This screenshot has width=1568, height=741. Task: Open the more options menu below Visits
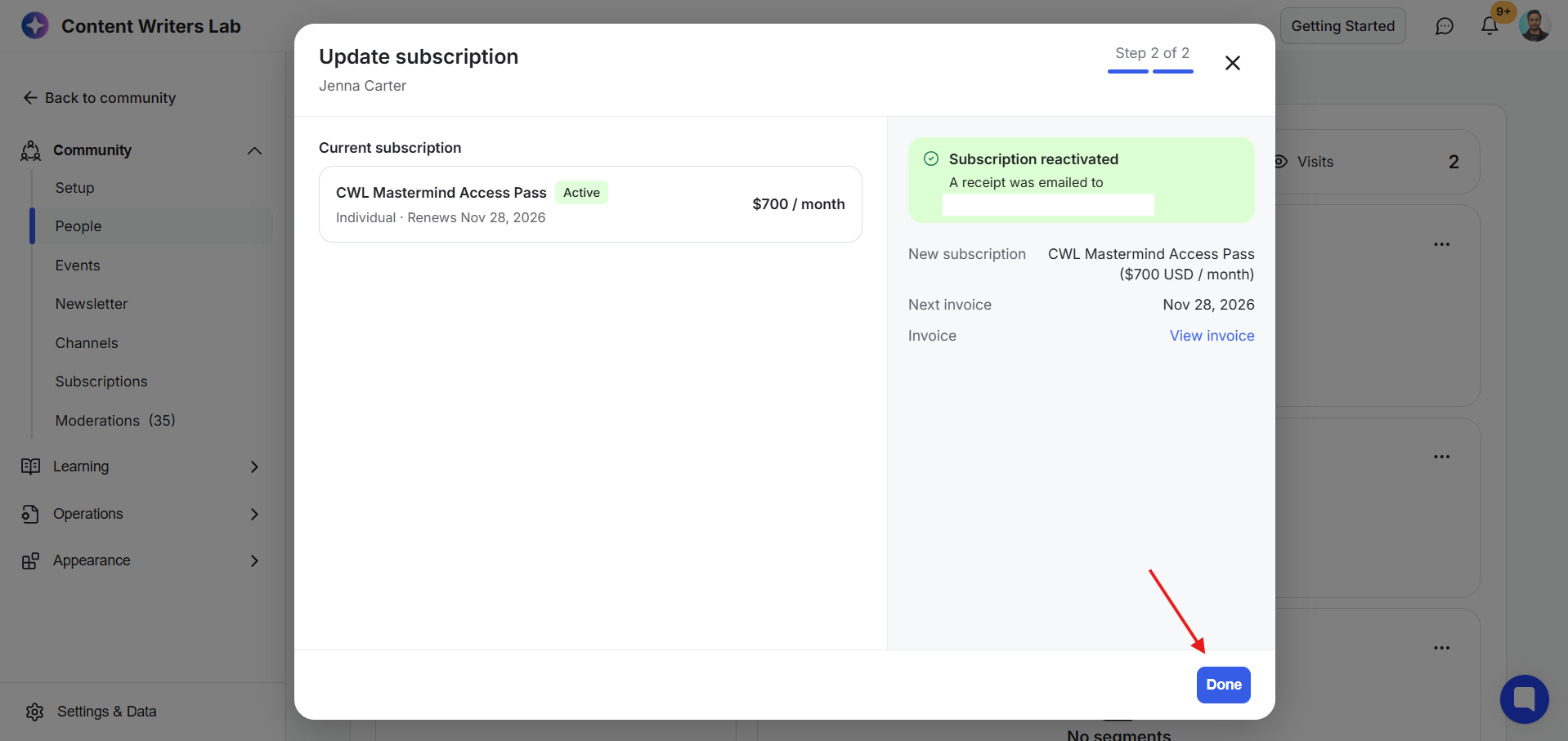tap(1442, 244)
